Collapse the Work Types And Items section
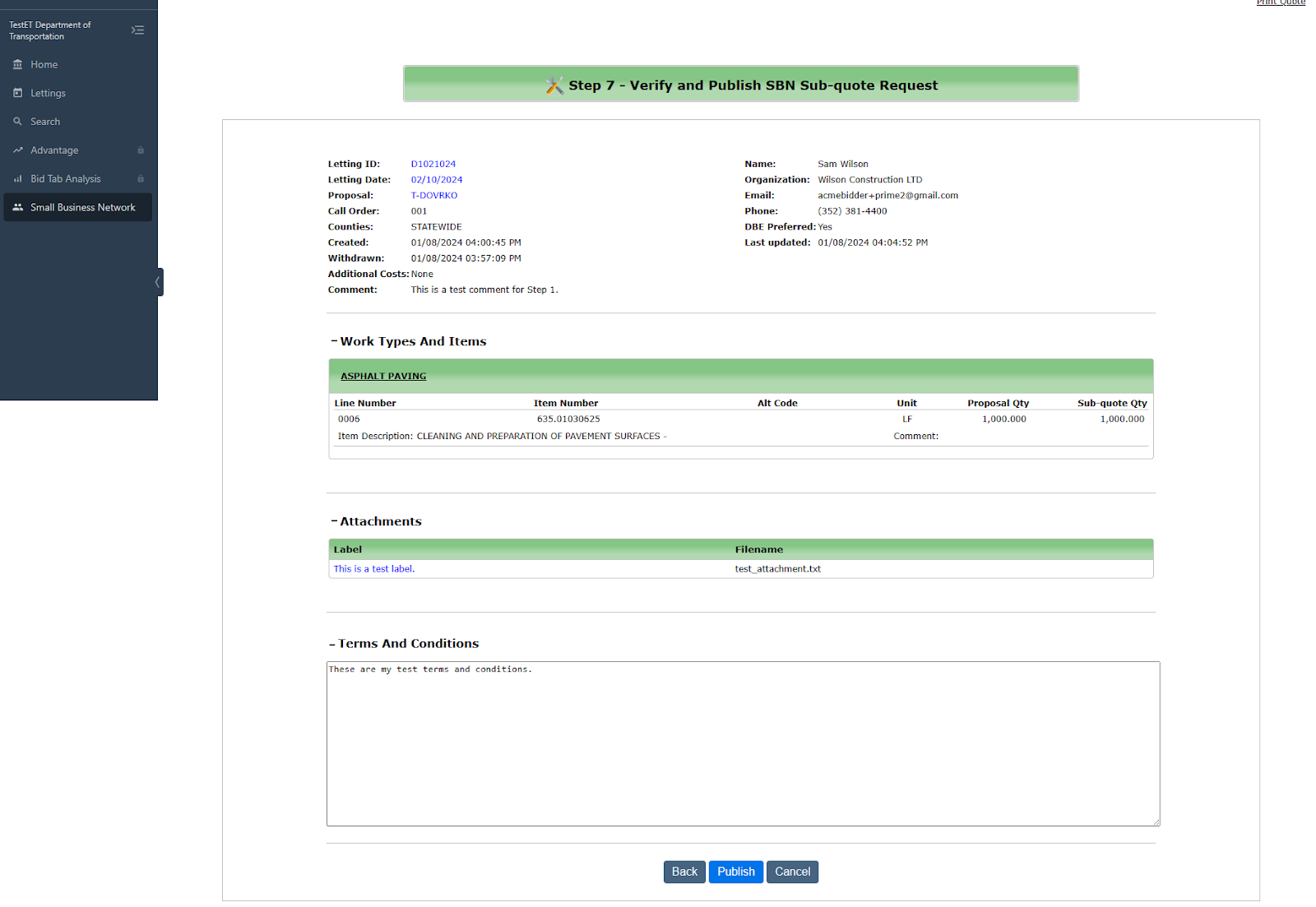 (x=334, y=341)
